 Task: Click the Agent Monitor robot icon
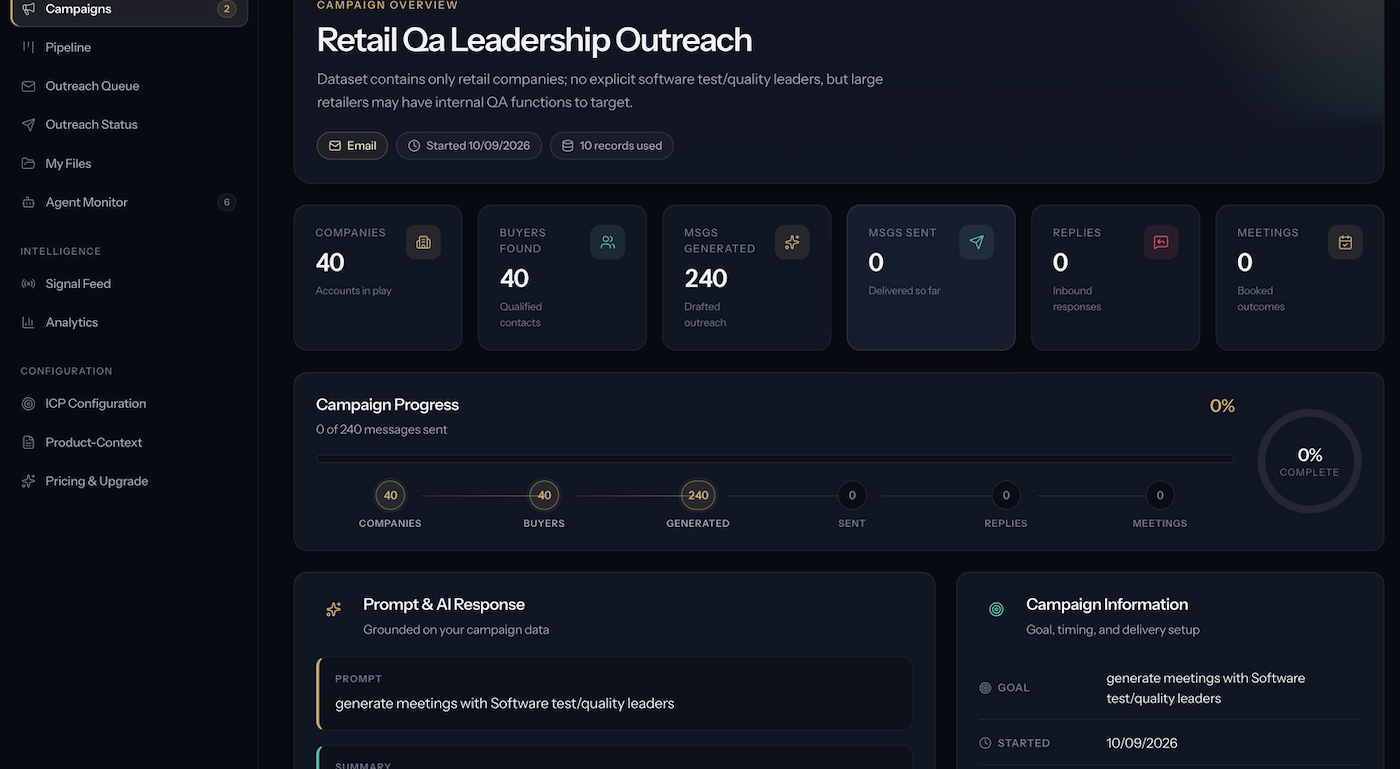tap(28, 203)
